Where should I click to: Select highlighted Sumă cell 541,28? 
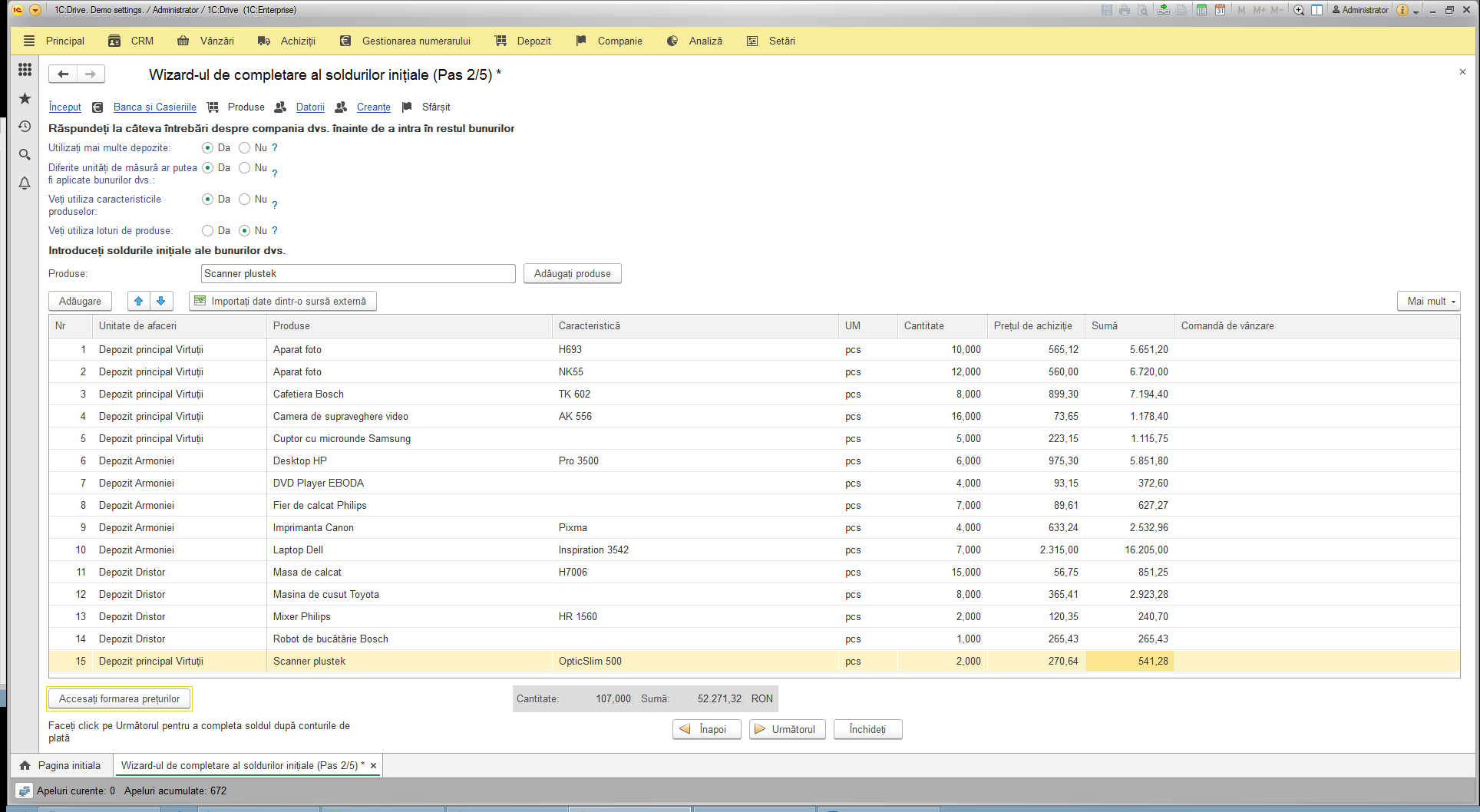pyautogui.click(x=1129, y=661)
